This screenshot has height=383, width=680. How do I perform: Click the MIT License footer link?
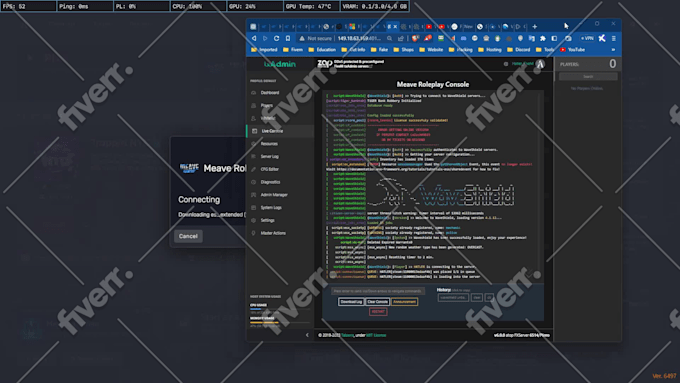tap(376, 335)
